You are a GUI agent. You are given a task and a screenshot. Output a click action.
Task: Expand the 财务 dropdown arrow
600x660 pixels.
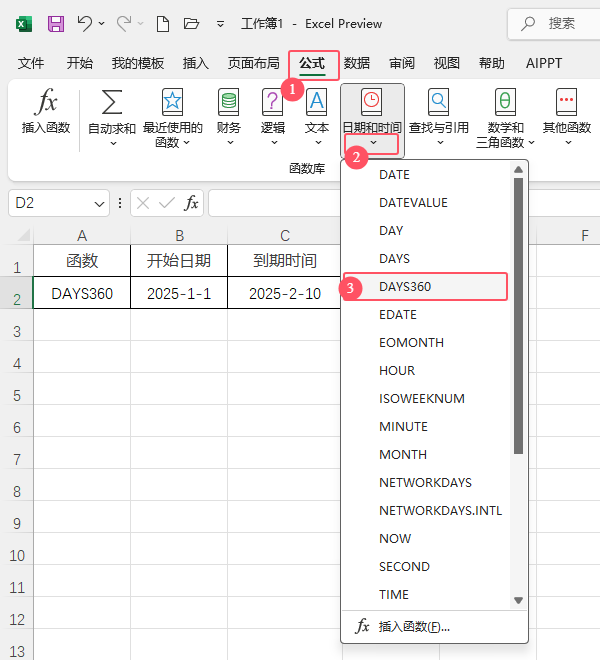point(230,143)
